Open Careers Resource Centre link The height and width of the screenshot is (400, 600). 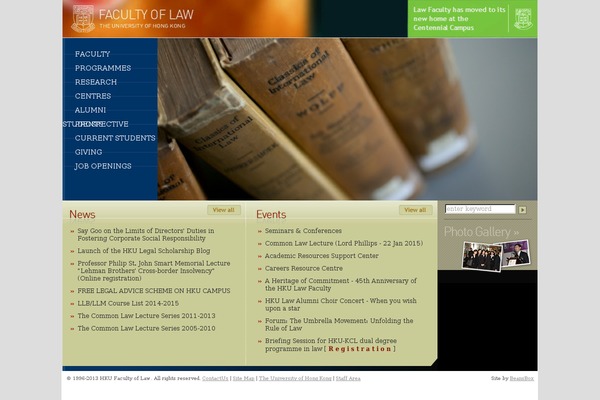pyautogui.click(x=304, y=268)
